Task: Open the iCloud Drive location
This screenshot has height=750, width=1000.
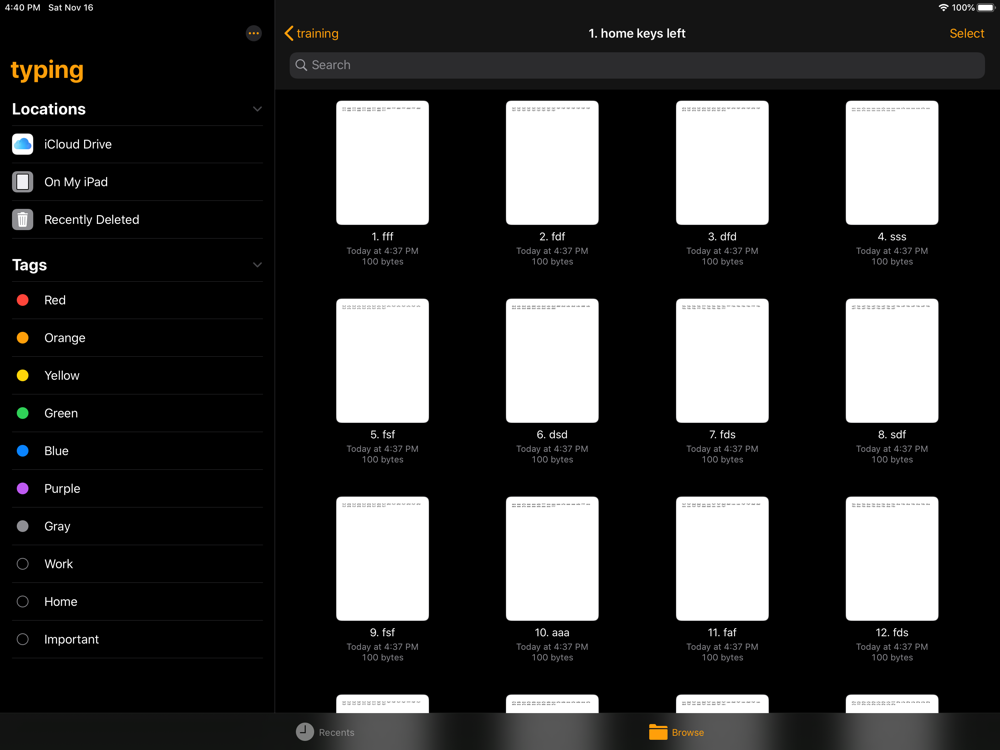Action: pyautogui.click(x=137, y=144)
